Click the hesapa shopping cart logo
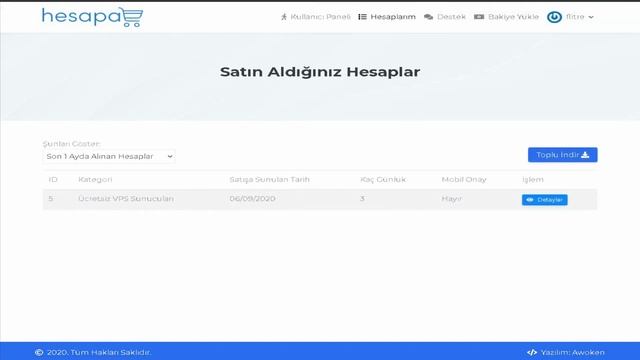Viewport: 640px width, 360px height. coord(93,17)
